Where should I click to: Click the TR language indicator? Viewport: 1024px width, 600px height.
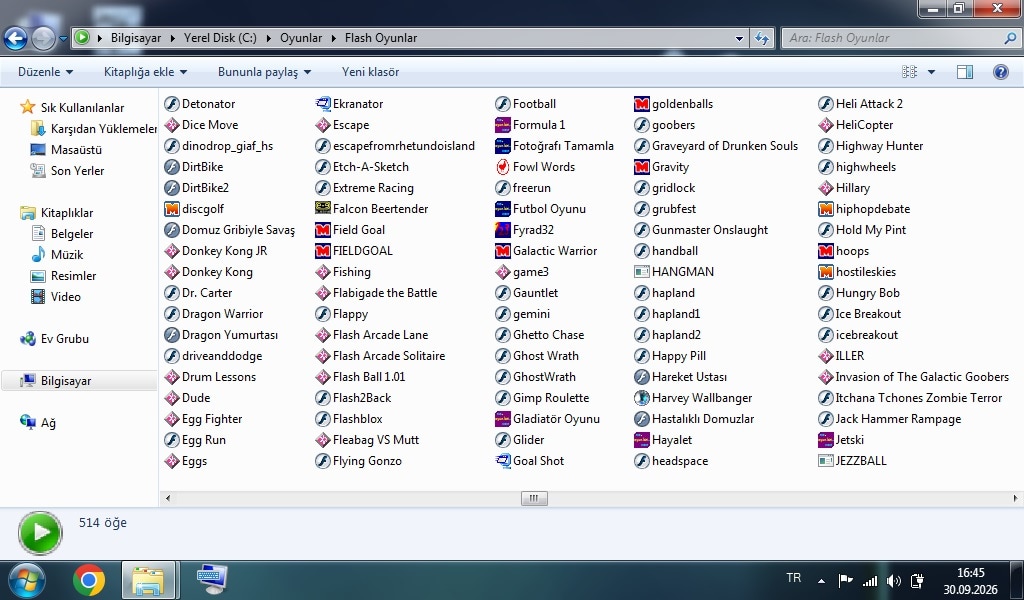tap(793, 578)
